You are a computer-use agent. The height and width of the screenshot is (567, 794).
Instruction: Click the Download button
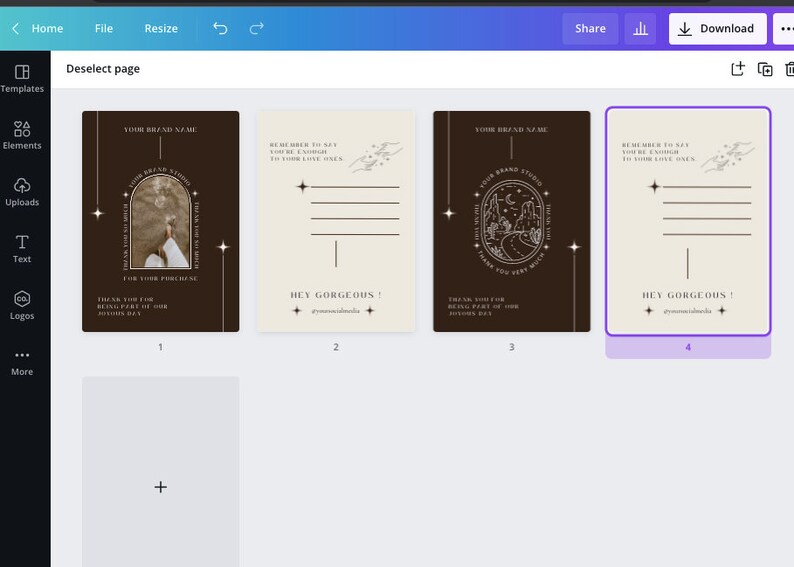tap(718, 28)
